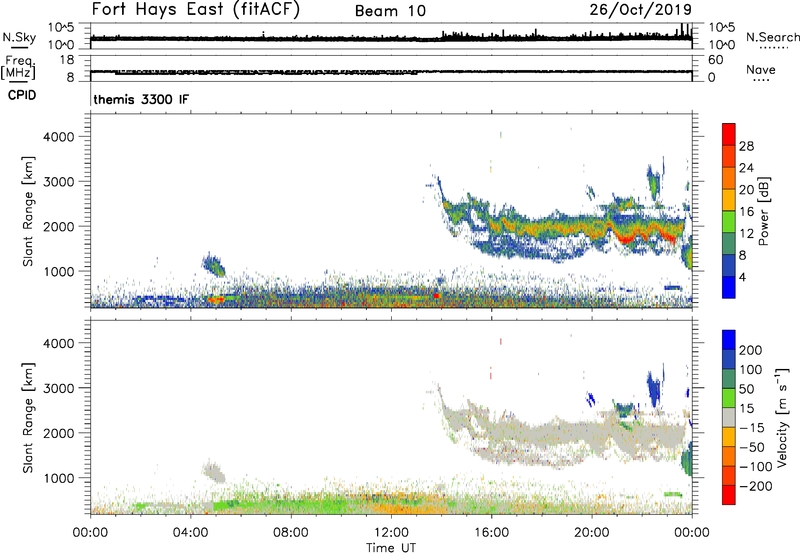This screenshot has height=554, width=800.
Task: Click '3000' tick on the velocity panel axis
Action: [59, 388]
